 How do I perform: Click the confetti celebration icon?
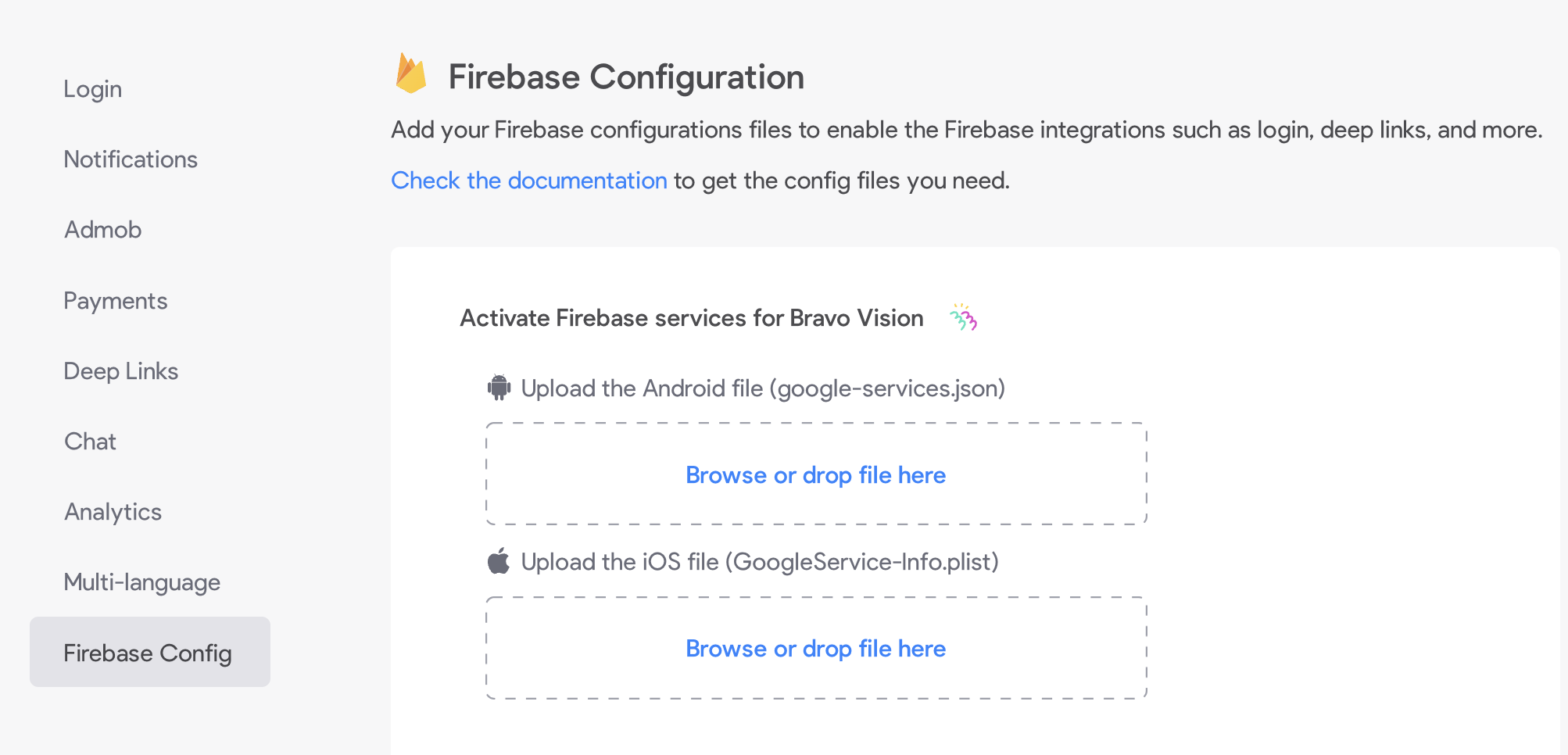click(x=963, y=317)
